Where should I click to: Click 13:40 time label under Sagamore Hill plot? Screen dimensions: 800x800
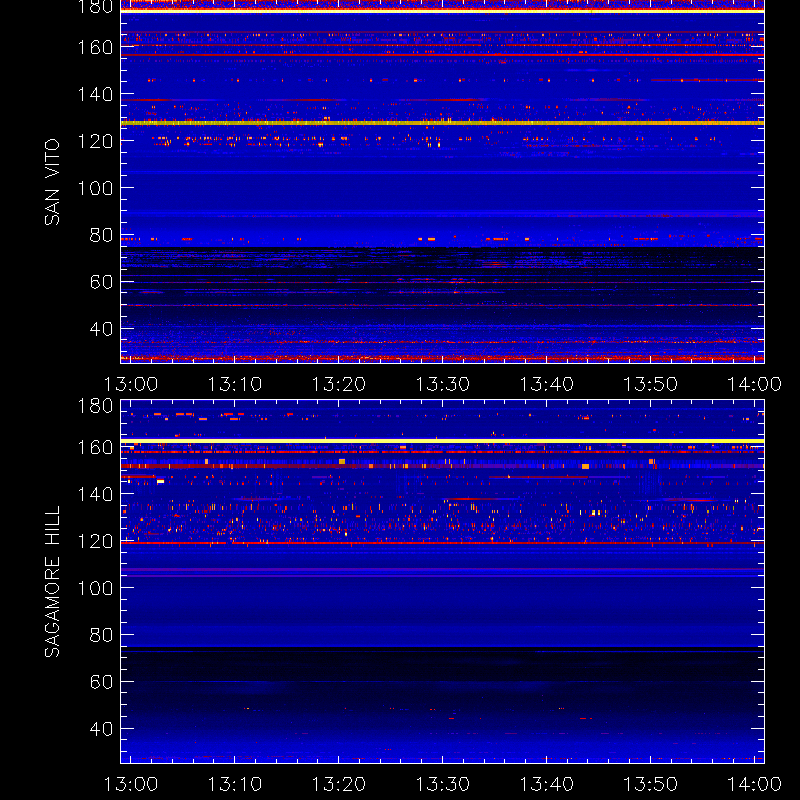[x=546, y=784]
